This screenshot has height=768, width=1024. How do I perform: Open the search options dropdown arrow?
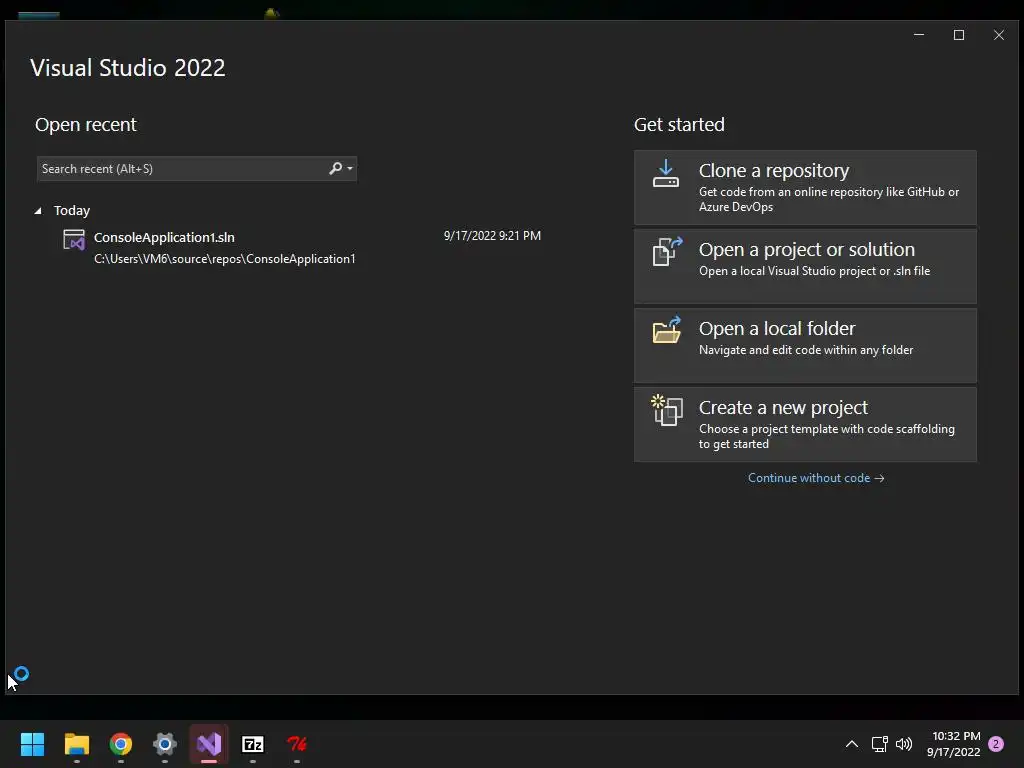pyautogui.click(x=350, y=168)
